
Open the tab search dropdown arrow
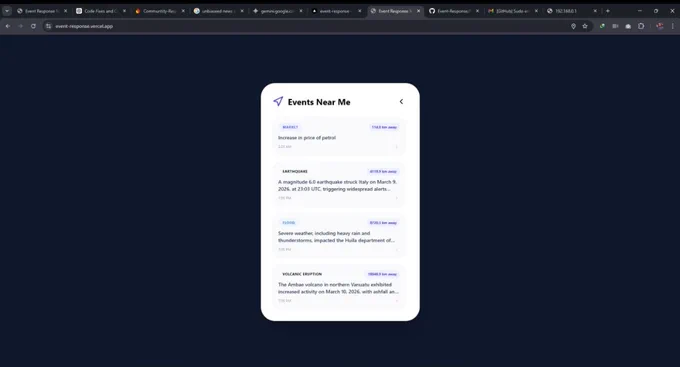pyautogui.click(x=7, y=11)
